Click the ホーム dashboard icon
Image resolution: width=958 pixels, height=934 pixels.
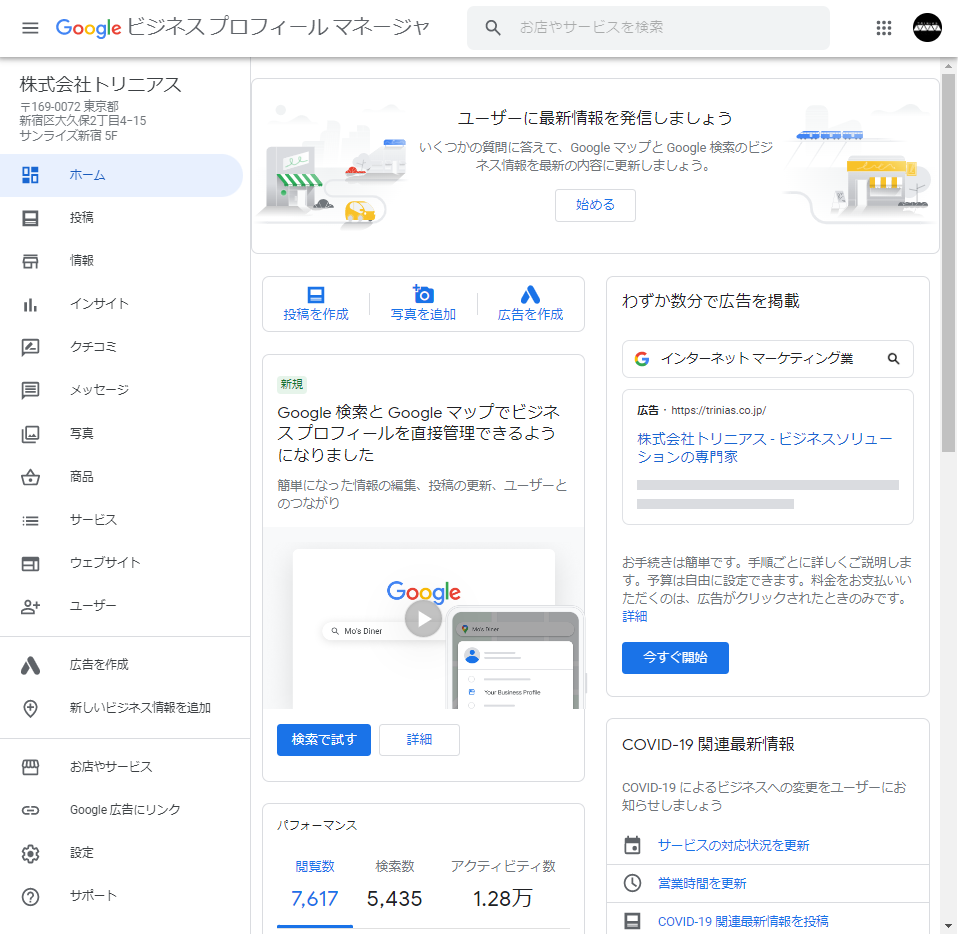(x=31, y=175)
